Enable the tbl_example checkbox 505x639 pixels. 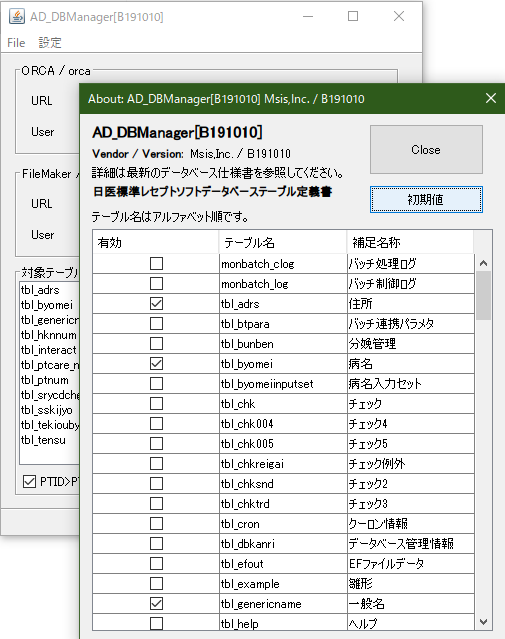tap(157, 584)
